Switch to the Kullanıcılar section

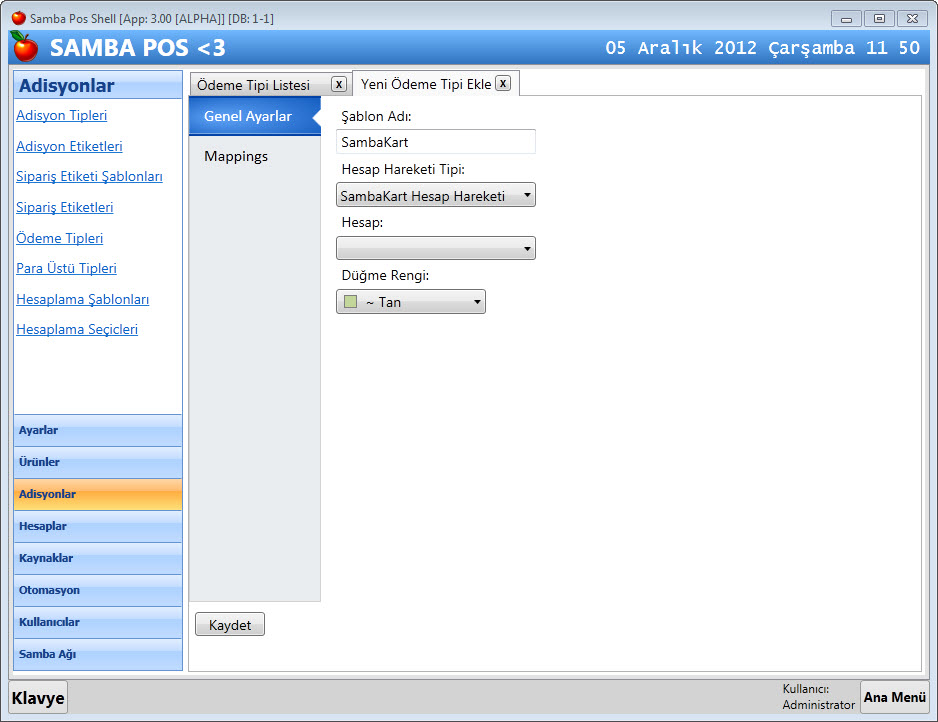coord(98,622)
